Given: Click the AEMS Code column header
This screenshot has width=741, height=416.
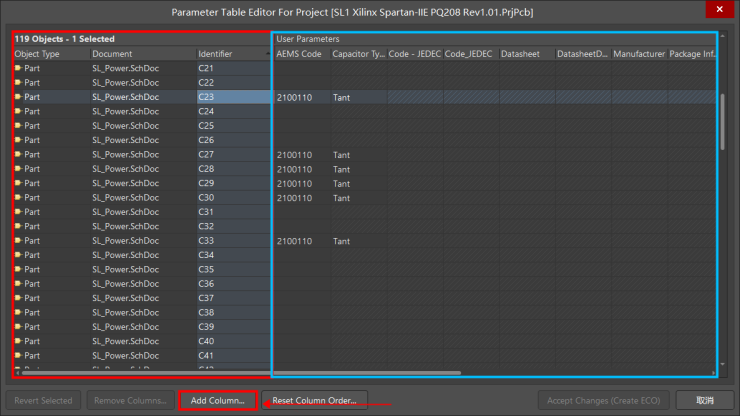Looking at the screenshot, I should point(299,53).
